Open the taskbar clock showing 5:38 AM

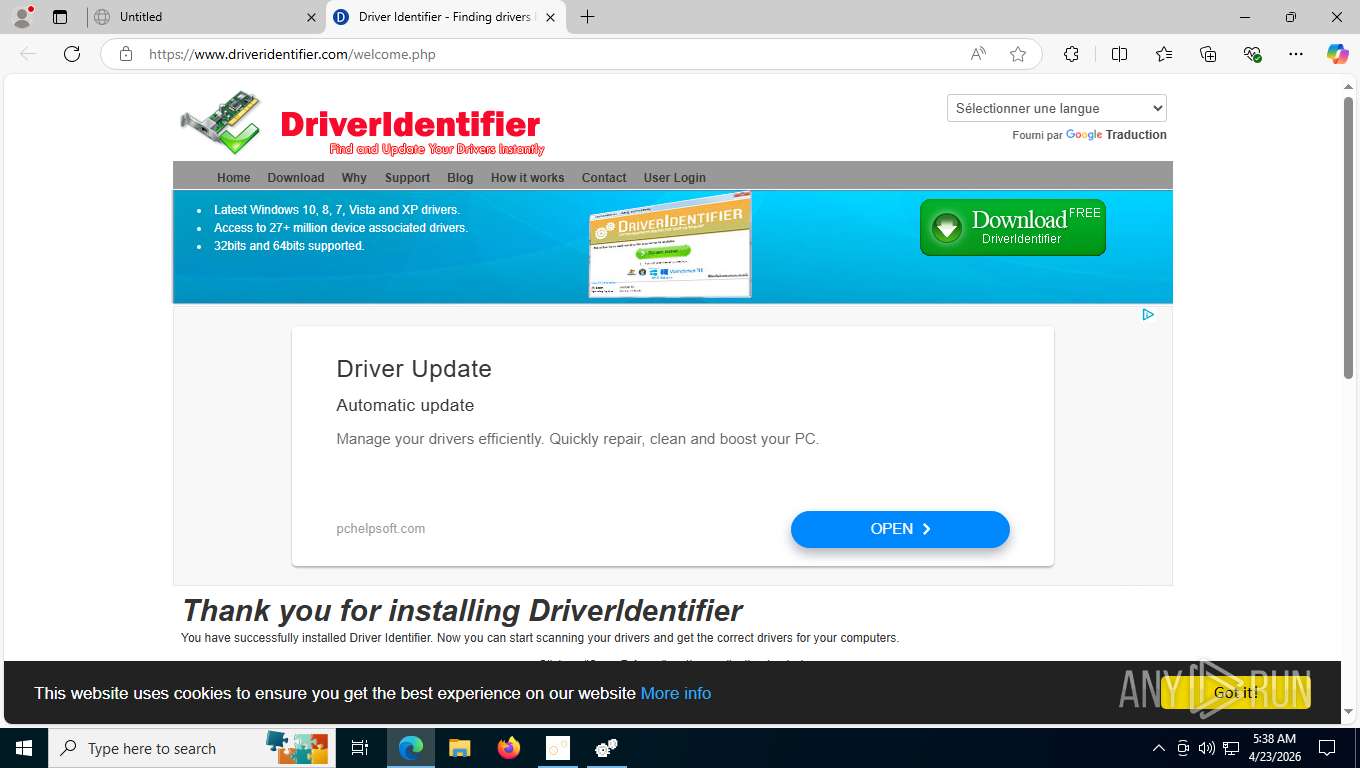(1274, 748)
